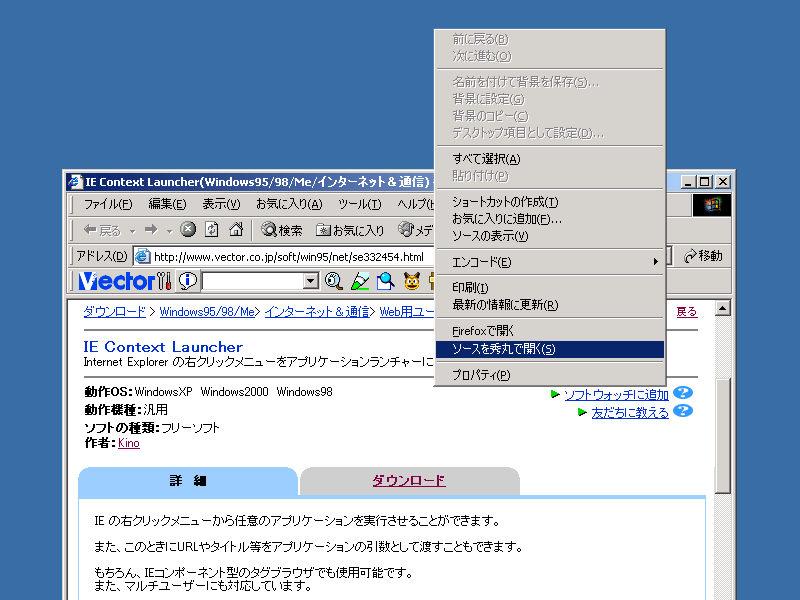Click the Vector toolbar cat face icon
800x600 pixels.
(412, 281)
